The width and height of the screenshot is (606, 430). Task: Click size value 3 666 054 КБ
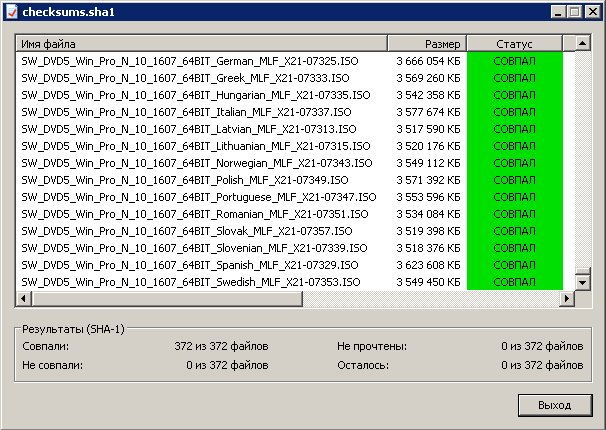pos(429,61)
